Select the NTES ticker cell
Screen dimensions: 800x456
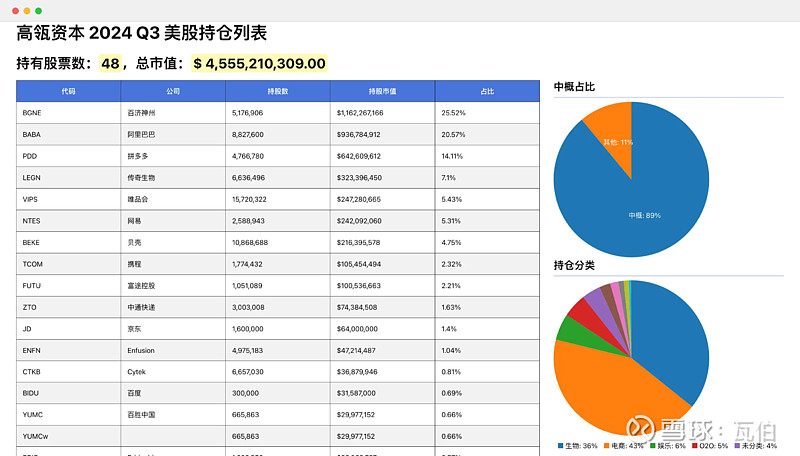point(68,221)
